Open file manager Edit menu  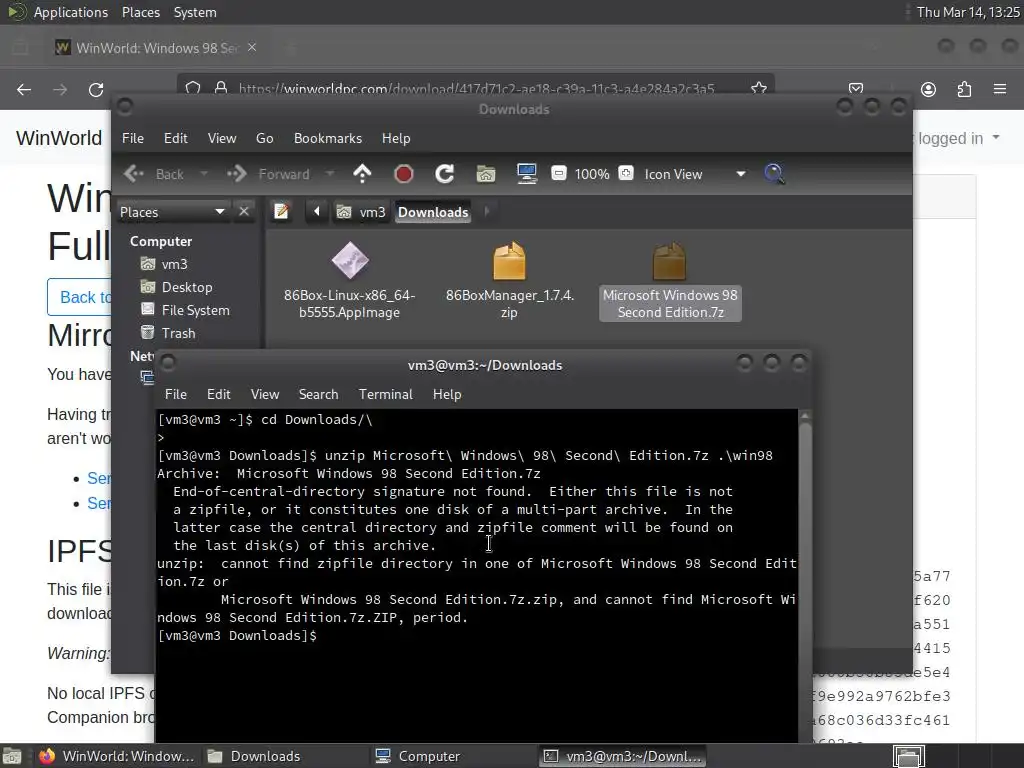click(175, 138)
